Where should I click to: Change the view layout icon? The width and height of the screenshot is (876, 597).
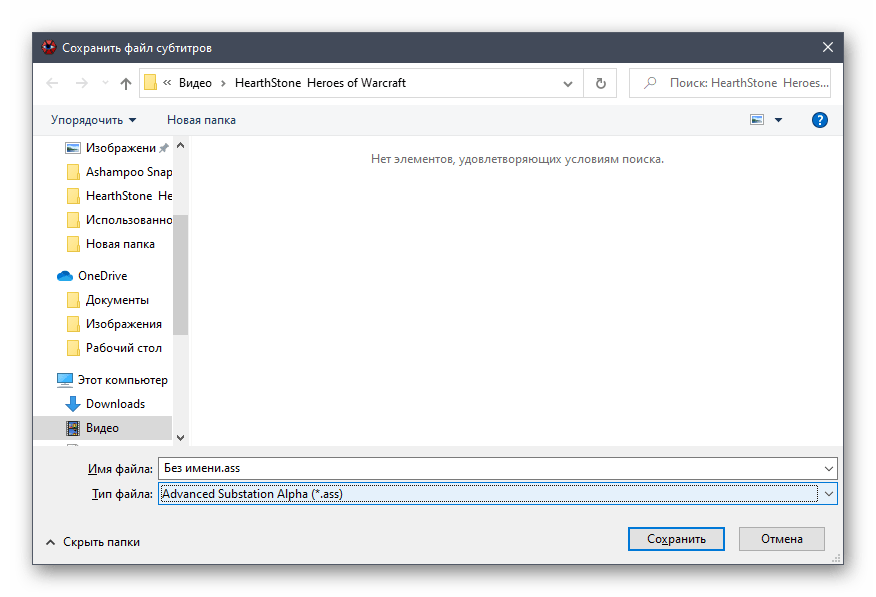point(756,120)
